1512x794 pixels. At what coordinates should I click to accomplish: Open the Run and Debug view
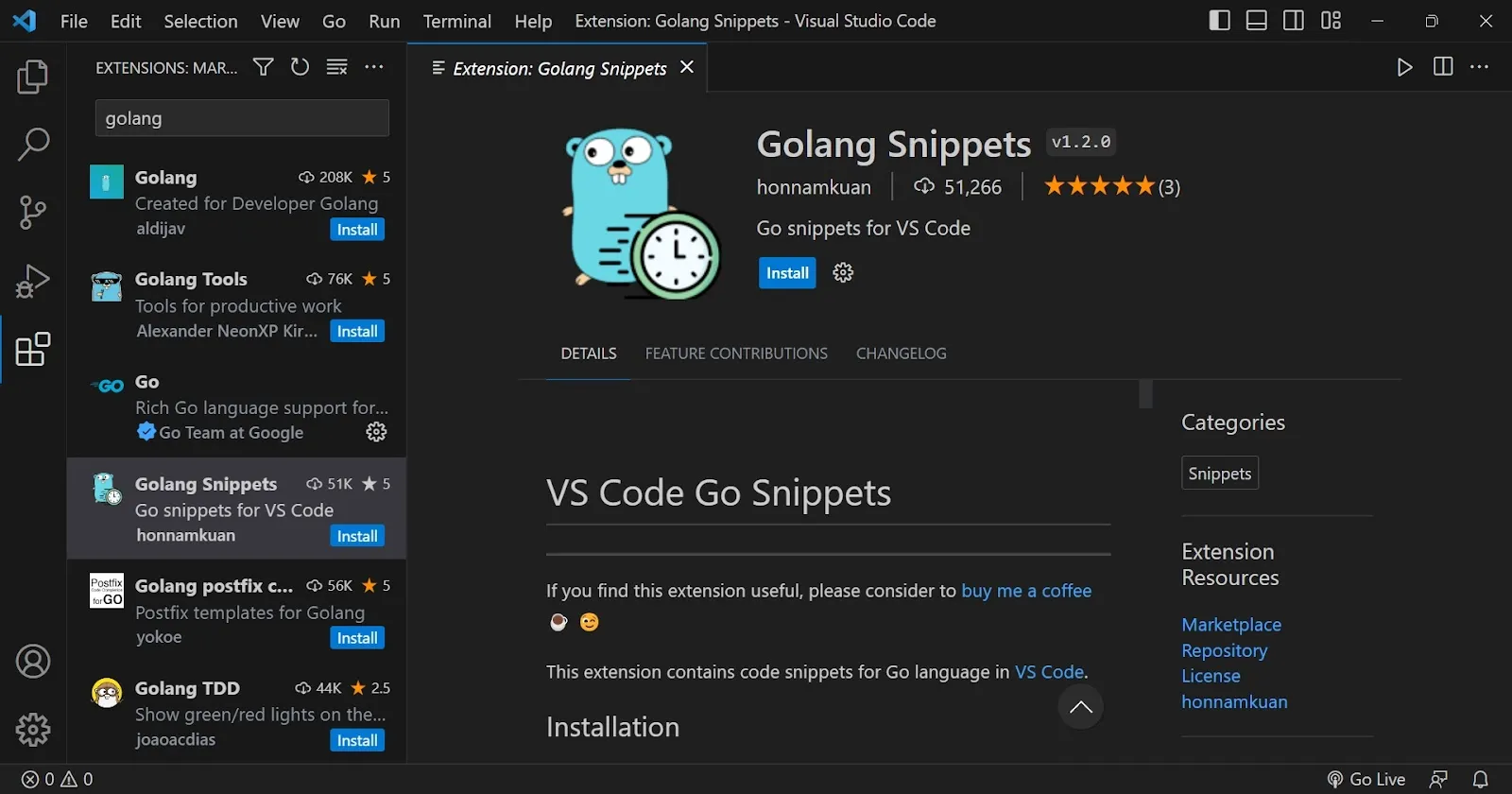pos(33,281)
